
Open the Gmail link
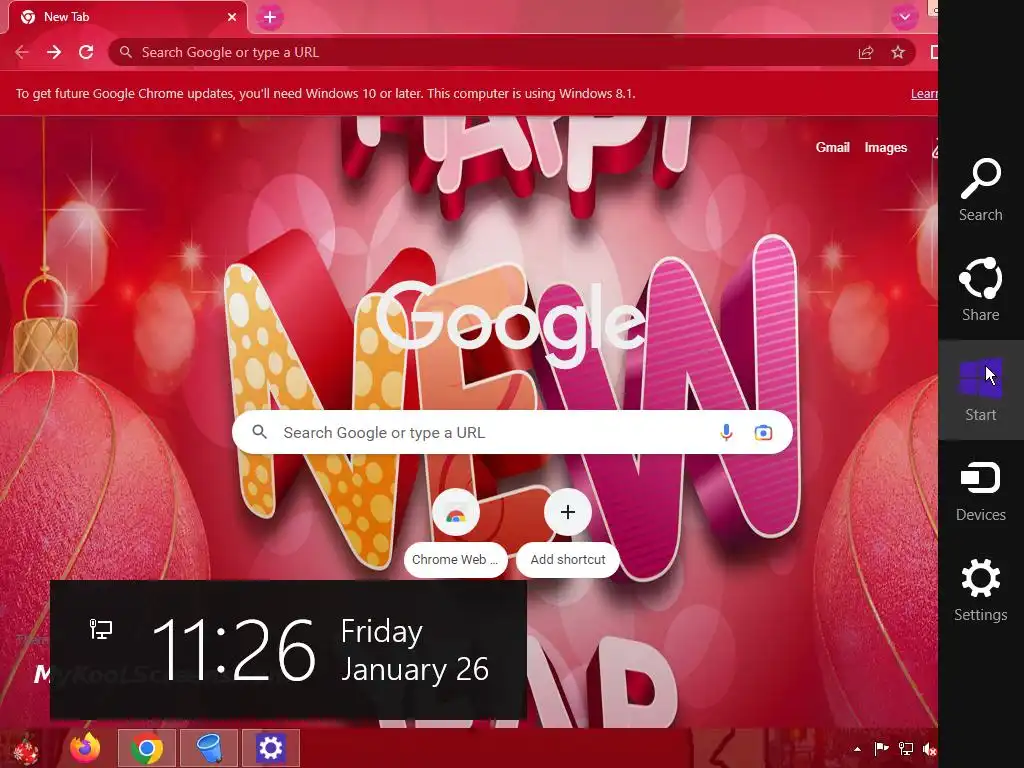[832, 148]
